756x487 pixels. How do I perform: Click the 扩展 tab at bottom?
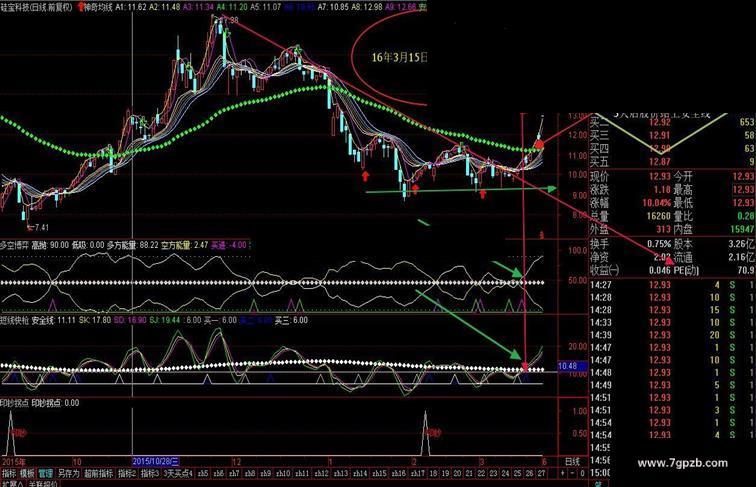click(x=12, y=483)
